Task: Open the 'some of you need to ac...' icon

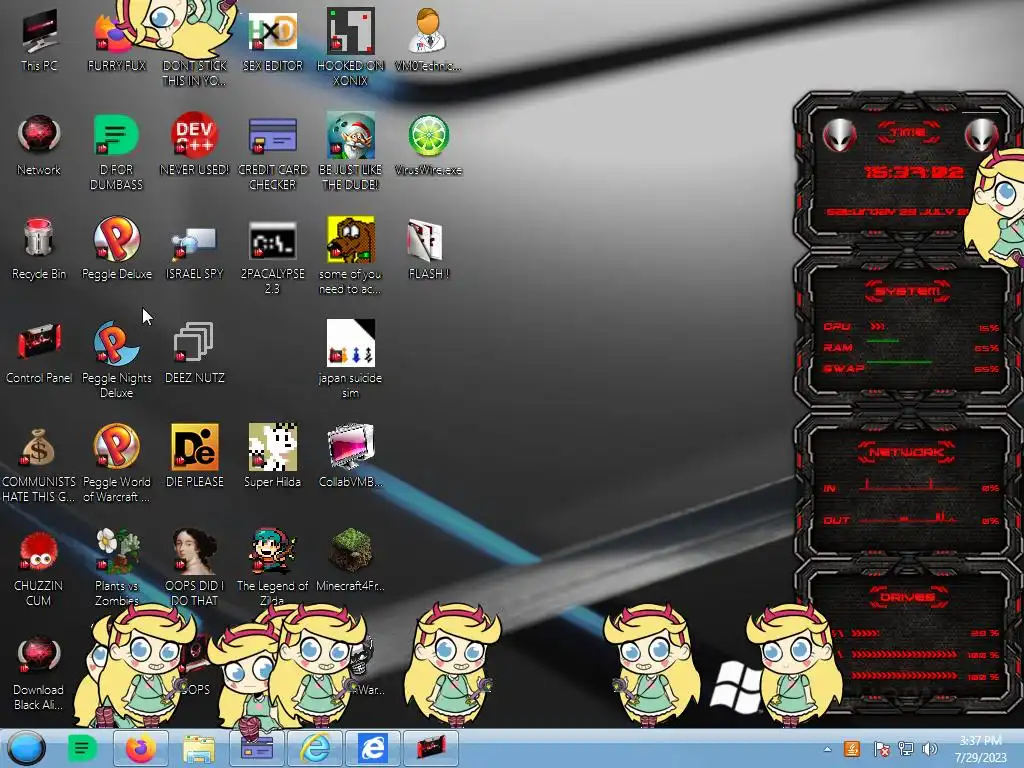Action: tap(351, 239)
